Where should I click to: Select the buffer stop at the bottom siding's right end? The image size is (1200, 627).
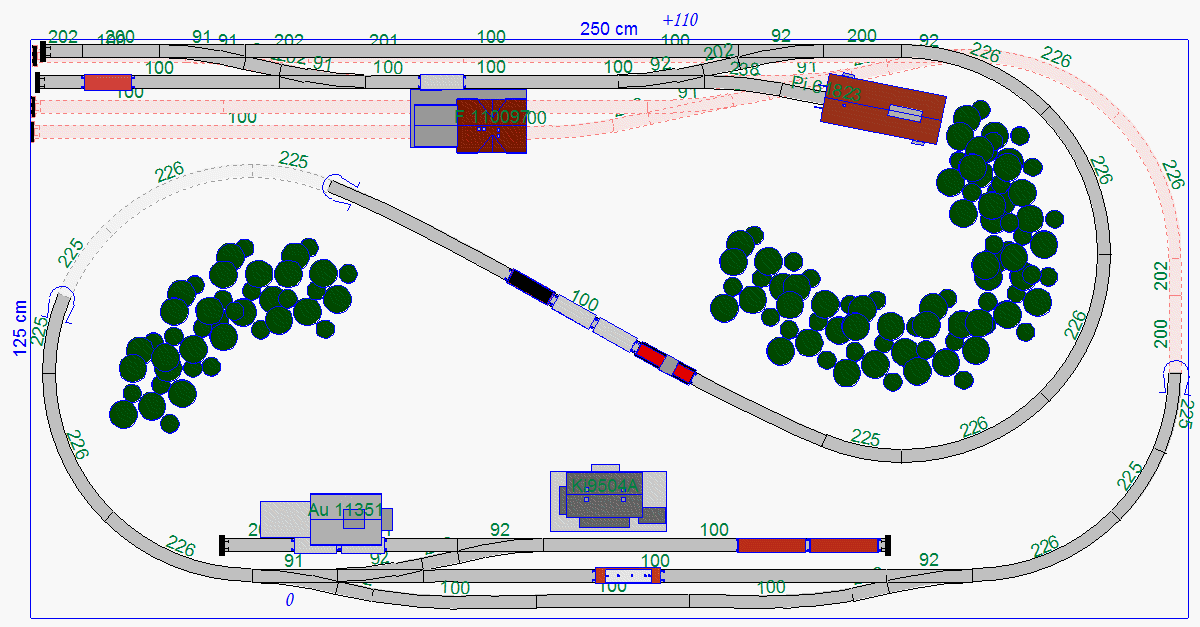(x=886, y=545)
